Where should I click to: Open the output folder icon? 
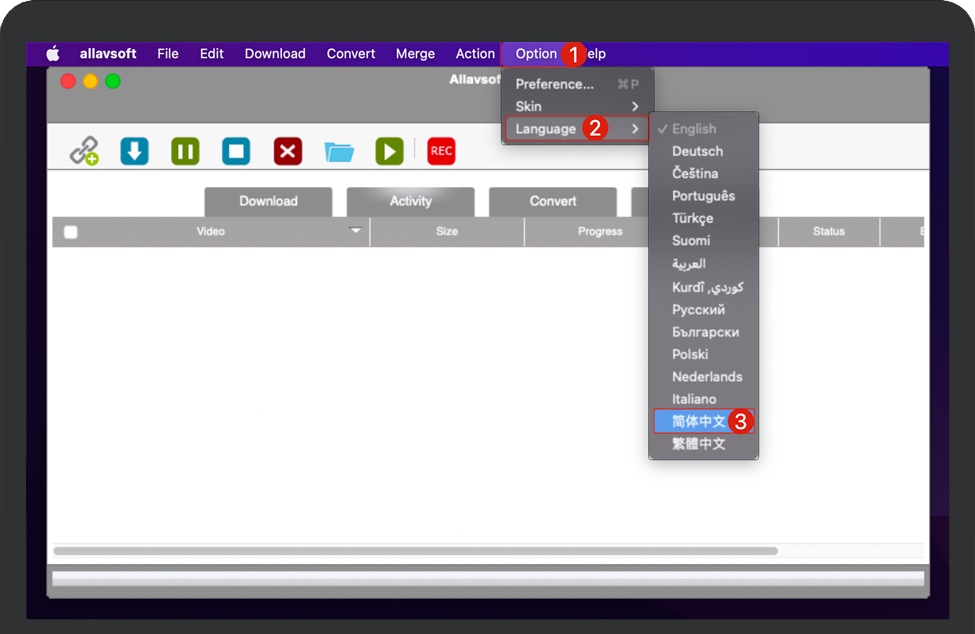[339, 151]
